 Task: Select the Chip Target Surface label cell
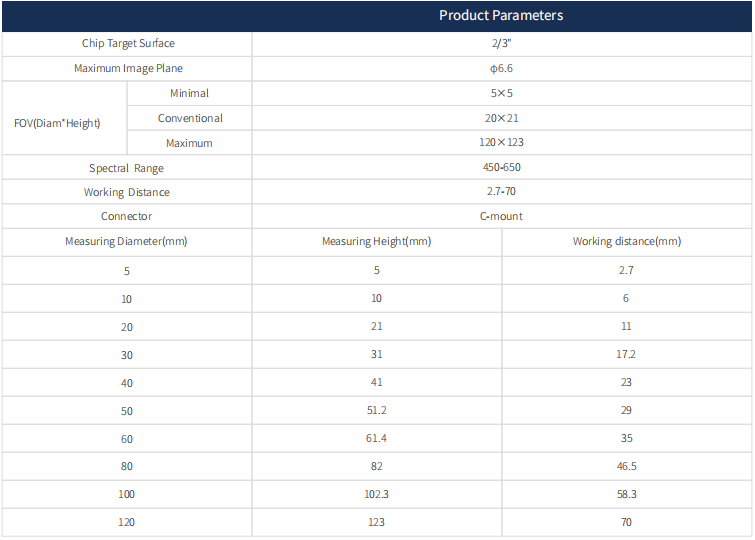(x=128, y=44)
